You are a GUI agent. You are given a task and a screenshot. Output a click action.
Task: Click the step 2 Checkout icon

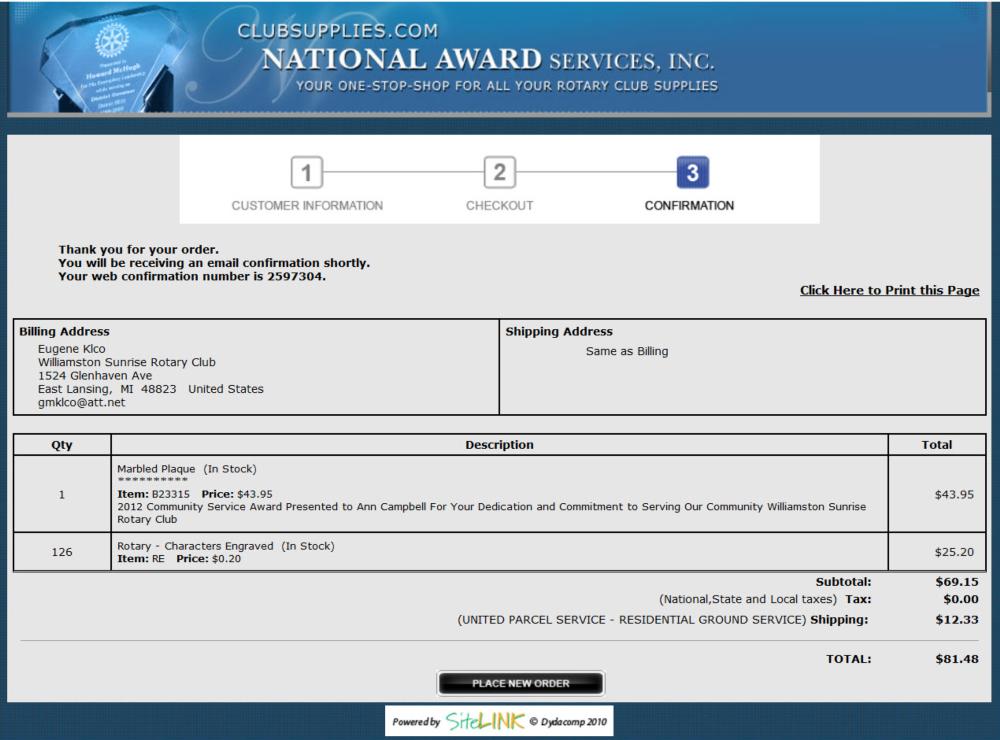pos(499,172)
